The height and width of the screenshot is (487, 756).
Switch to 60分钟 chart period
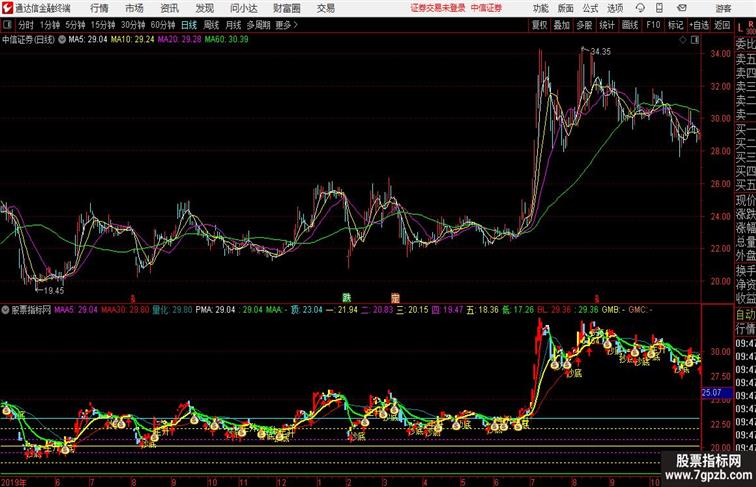(x=163, y=25)
